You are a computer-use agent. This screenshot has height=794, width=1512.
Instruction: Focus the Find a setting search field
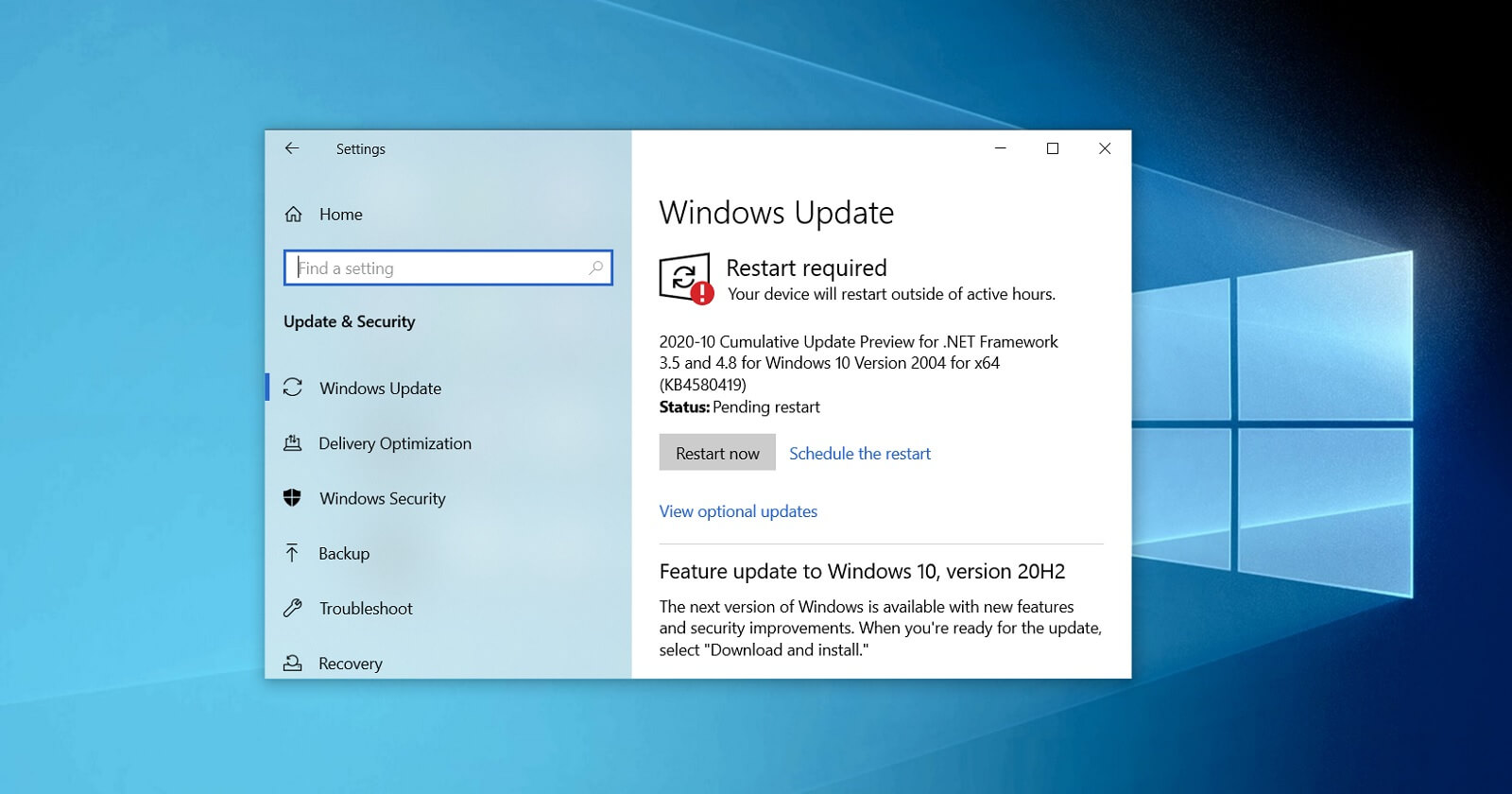[x=439, y=268]
